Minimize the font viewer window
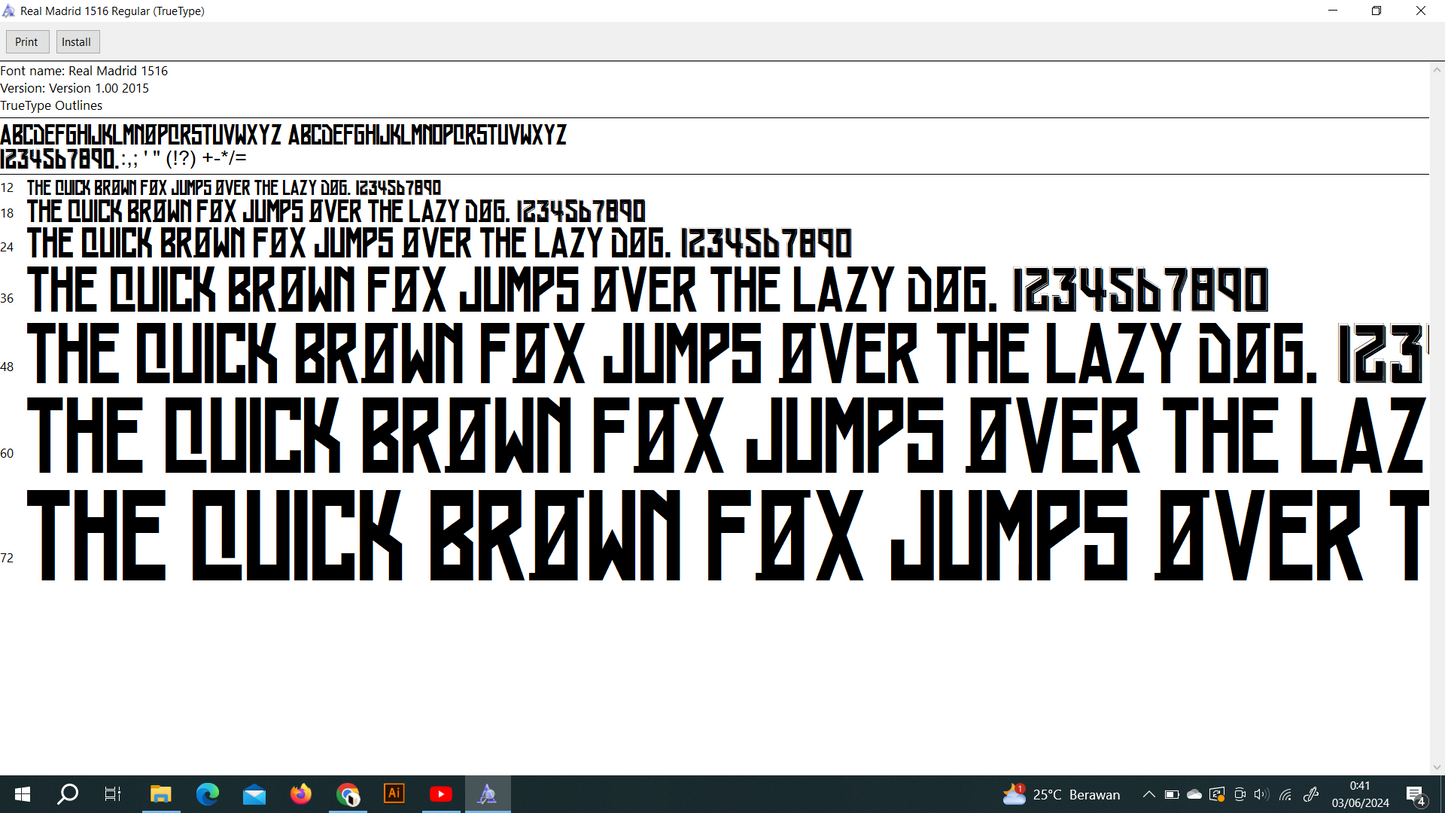 (x=1333, y=11)
